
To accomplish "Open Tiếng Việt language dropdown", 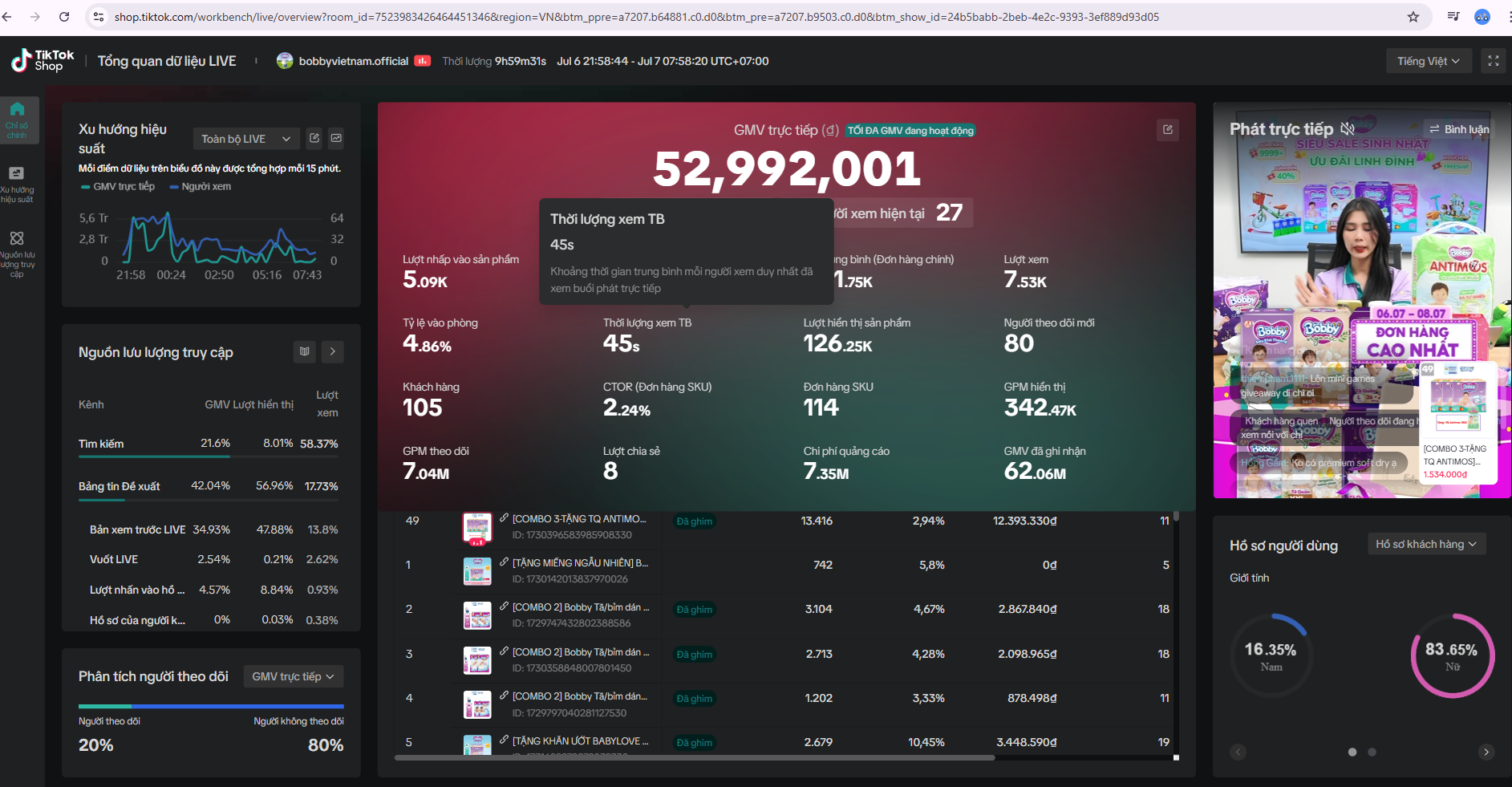I will (x=1429, y=61).
